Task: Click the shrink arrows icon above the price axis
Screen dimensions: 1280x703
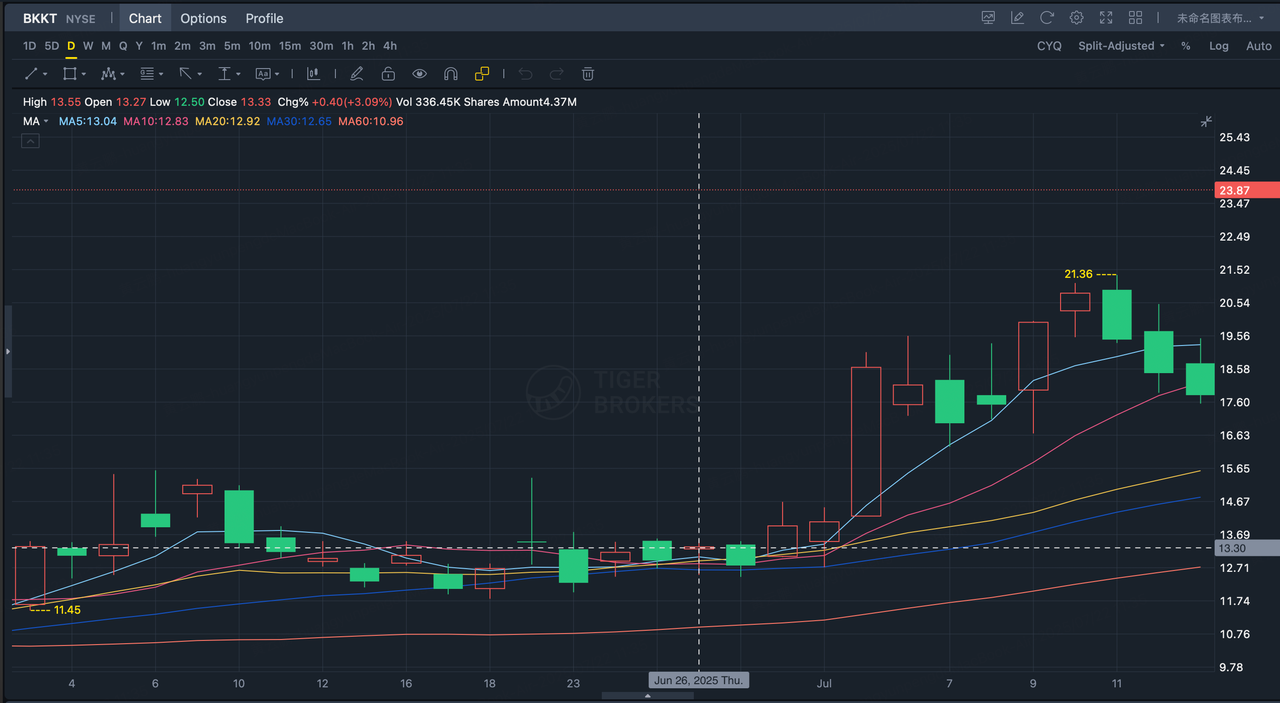Action: [x=1207, y=121]
